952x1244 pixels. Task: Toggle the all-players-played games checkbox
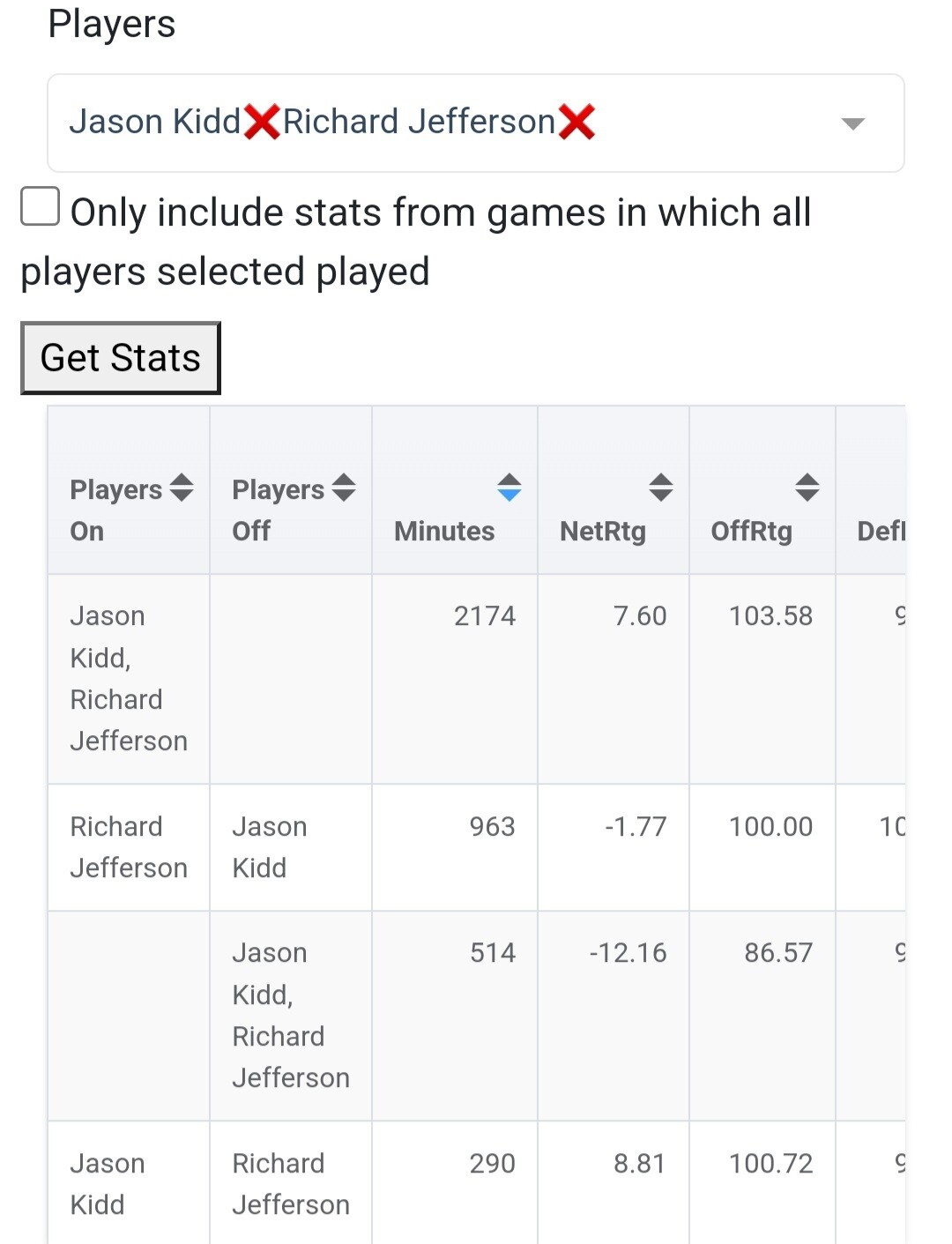[x=41, y=206]
